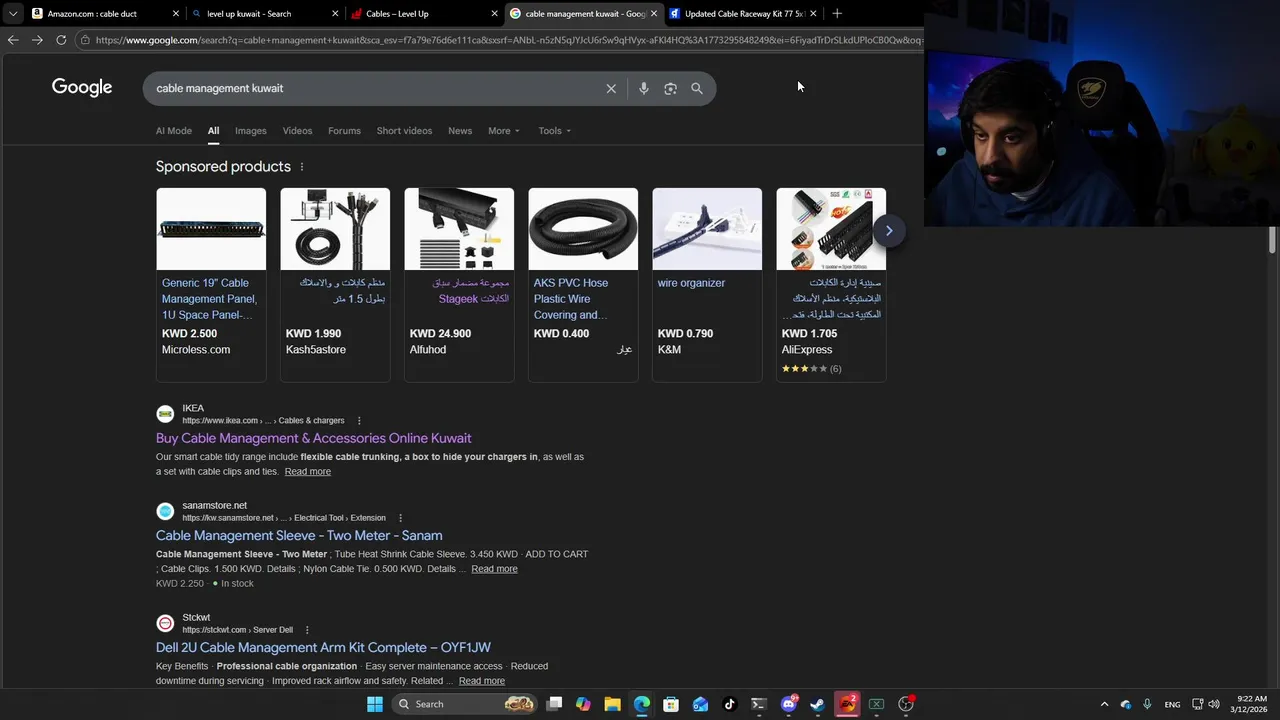Open the Google logo homepage

coord(82,87)
